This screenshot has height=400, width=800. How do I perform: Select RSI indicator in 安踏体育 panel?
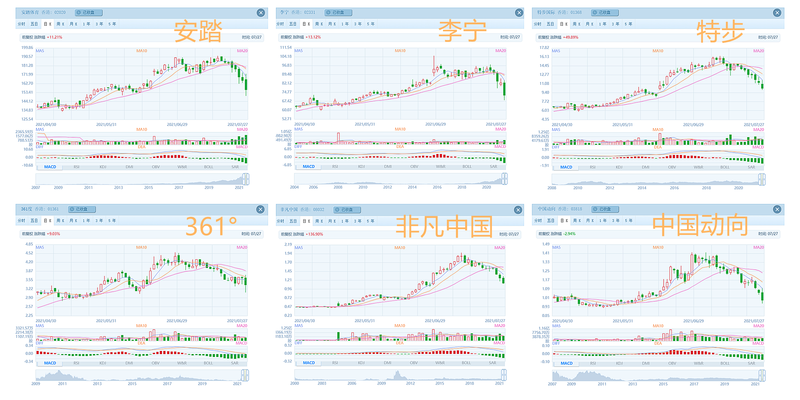click(77, 166)
